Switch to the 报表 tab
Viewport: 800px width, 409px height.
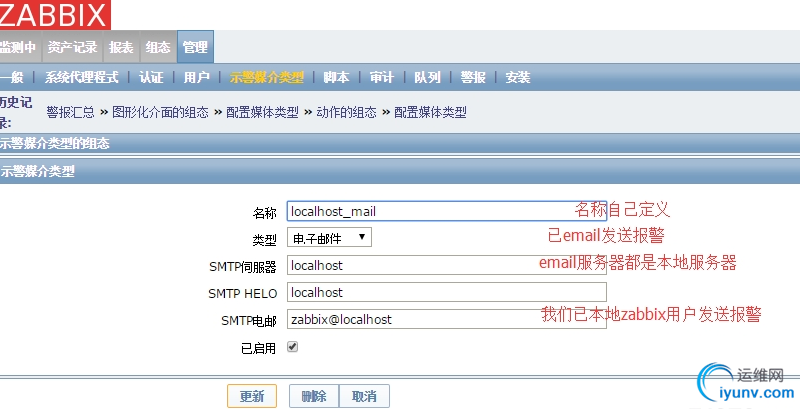(x=121, y=47)
